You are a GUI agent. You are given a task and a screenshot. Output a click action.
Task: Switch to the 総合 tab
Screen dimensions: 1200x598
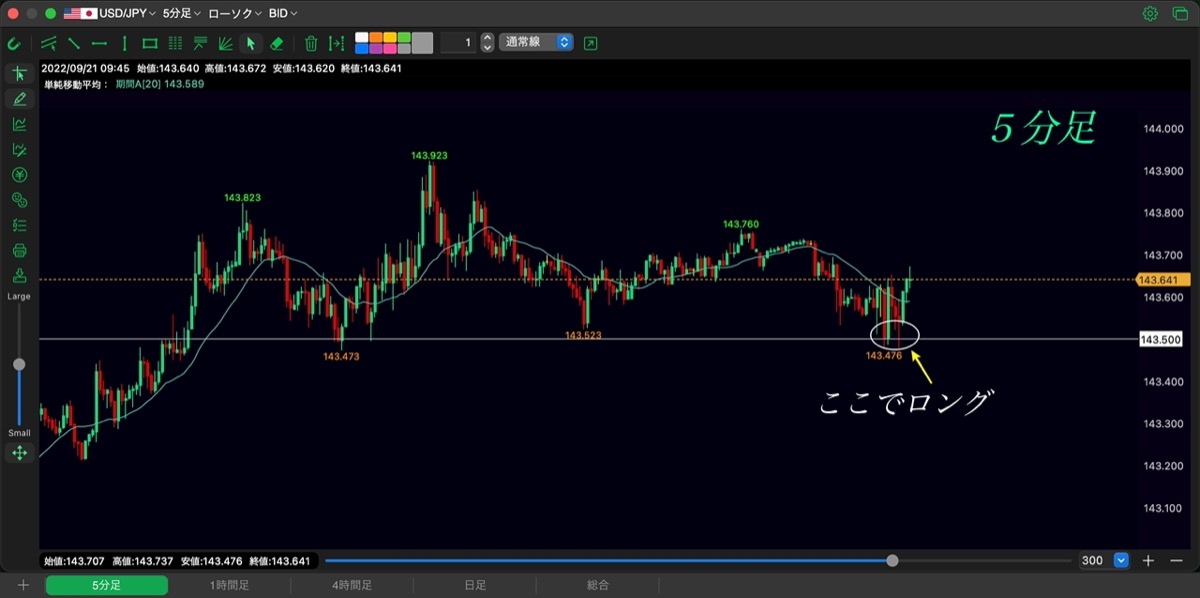click(598, 585)
